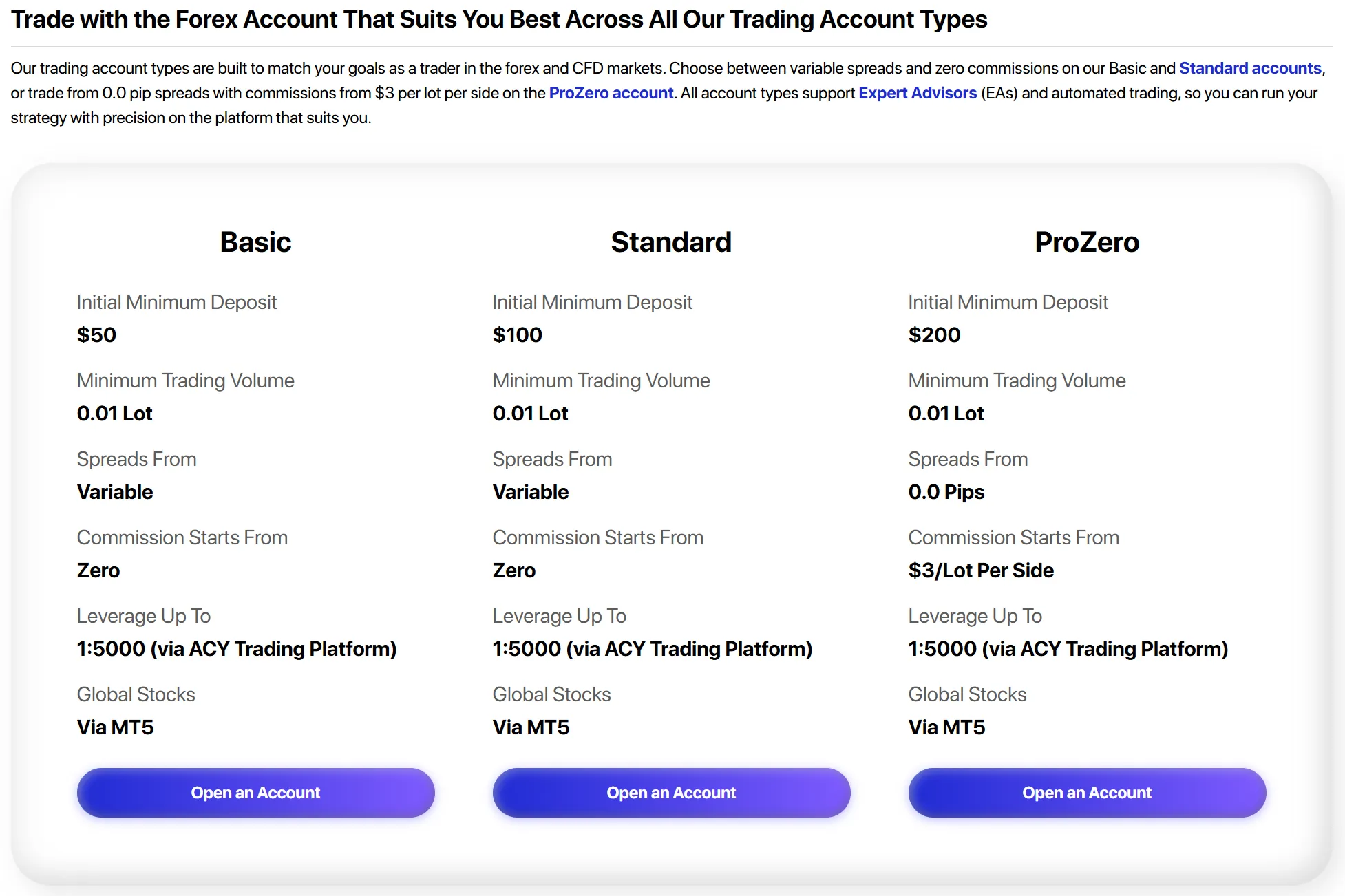Click Basic's Zero commission value
Screen dimensions: 1345x896
click(x=98, y=570)
